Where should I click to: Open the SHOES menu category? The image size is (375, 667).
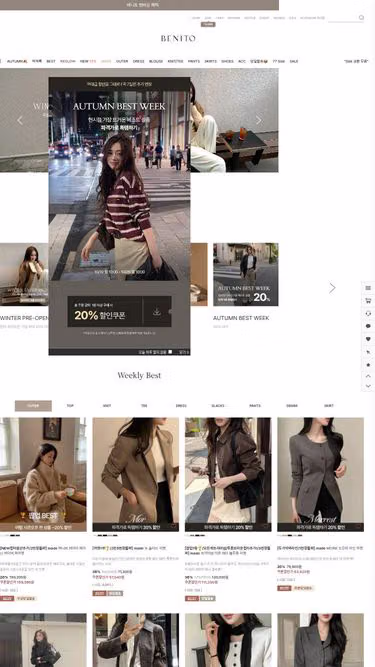pyautogui.click(x=227, y=61)
